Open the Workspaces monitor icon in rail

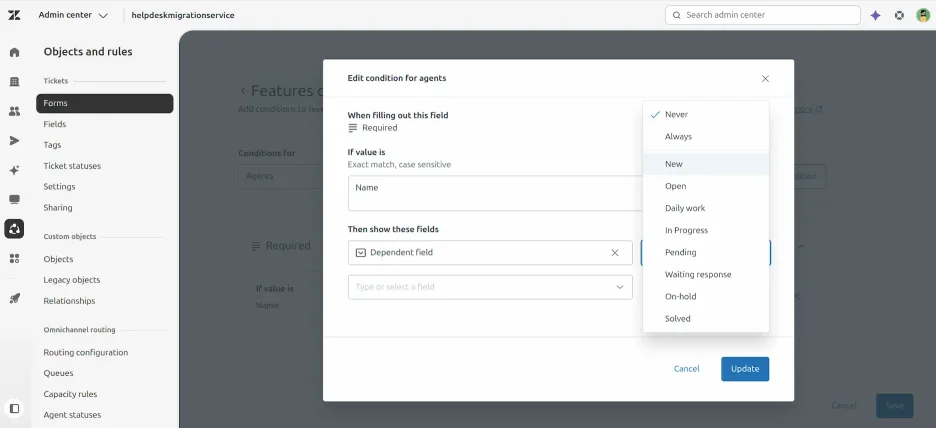click(14, 199)
